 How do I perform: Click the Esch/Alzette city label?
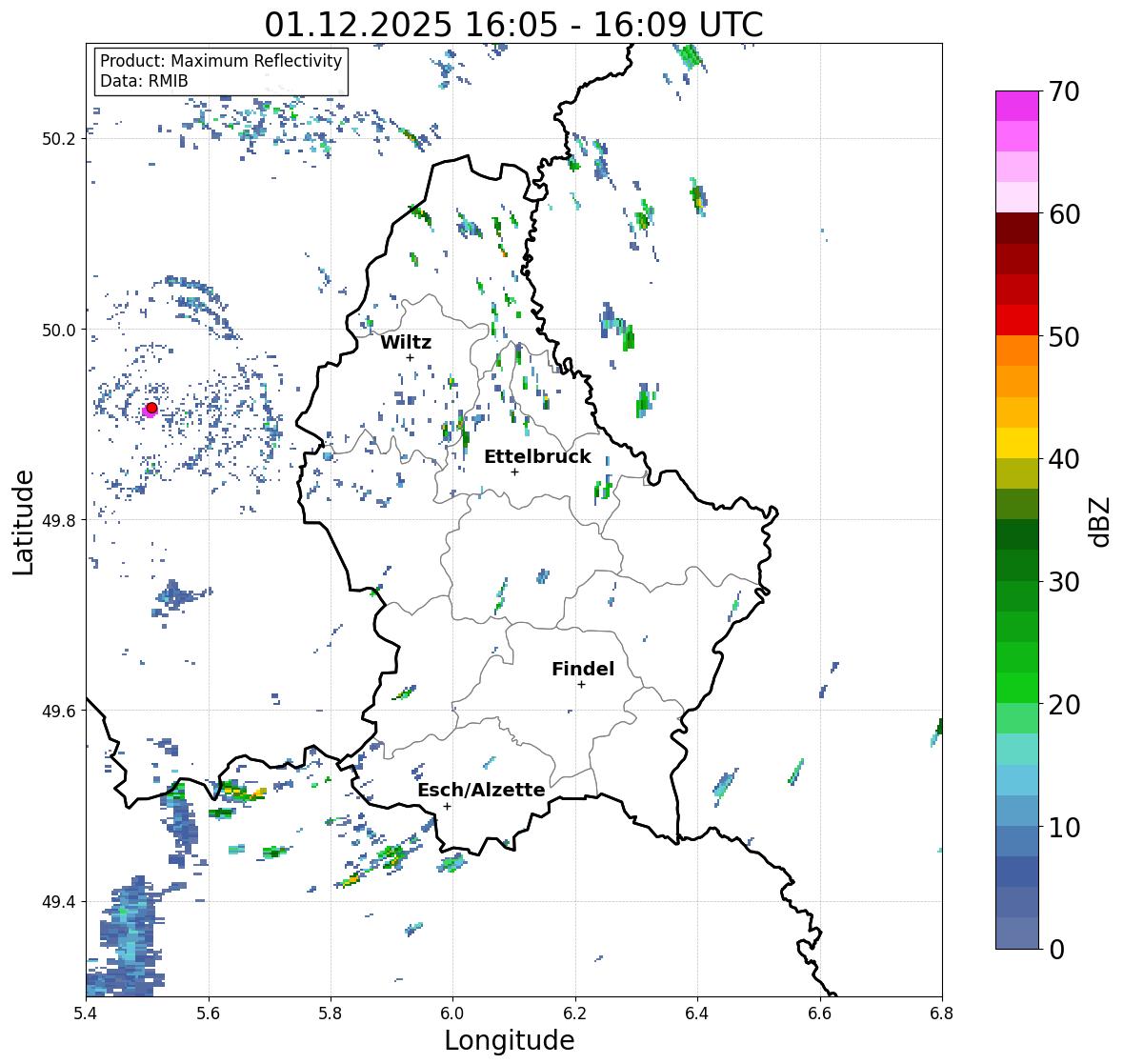pos(481,790)
